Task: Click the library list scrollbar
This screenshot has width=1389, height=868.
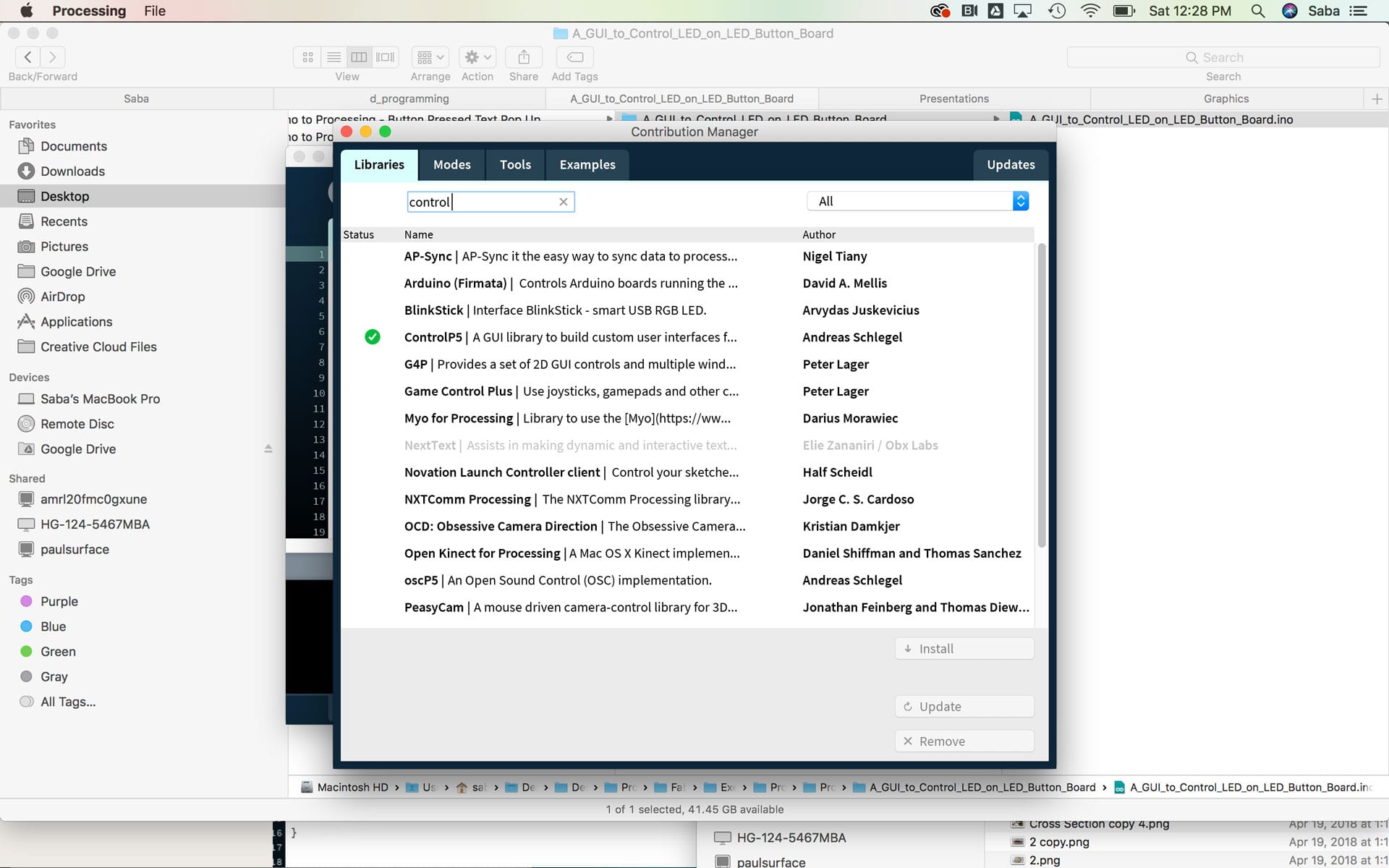Action: (x=1042, y=395)
